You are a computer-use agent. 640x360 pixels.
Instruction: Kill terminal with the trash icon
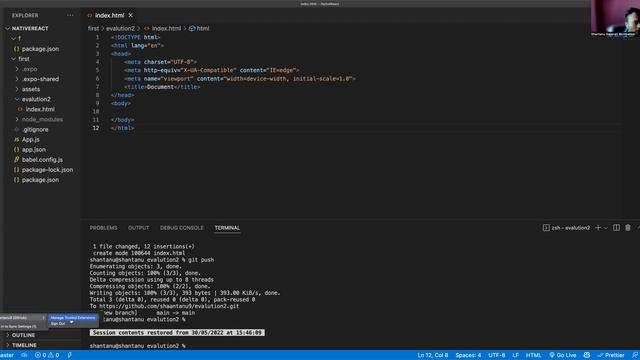(x=628, y=228)
